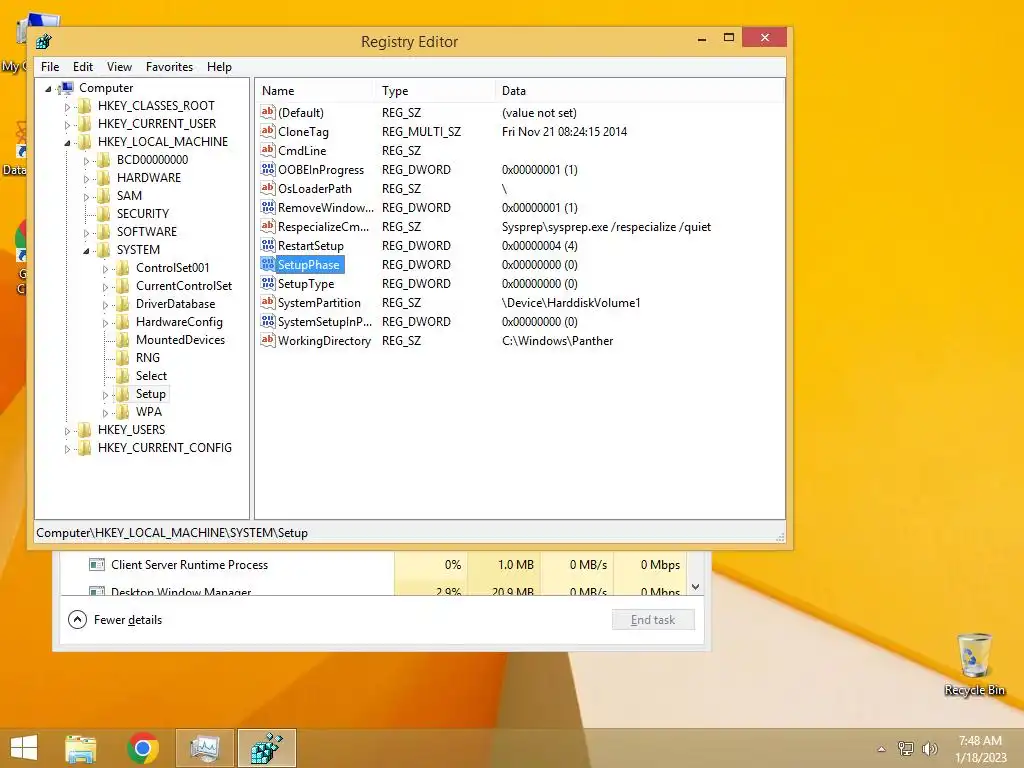
Task: Click the SetupType DWORD icon
Action: coord(268,283)
